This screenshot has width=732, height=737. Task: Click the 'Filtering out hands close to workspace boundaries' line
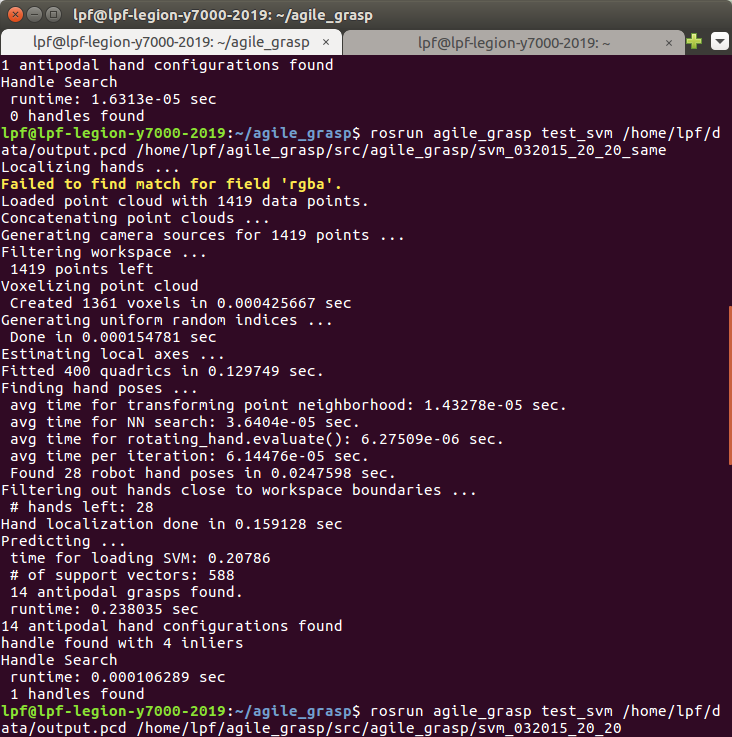[239, 490]
